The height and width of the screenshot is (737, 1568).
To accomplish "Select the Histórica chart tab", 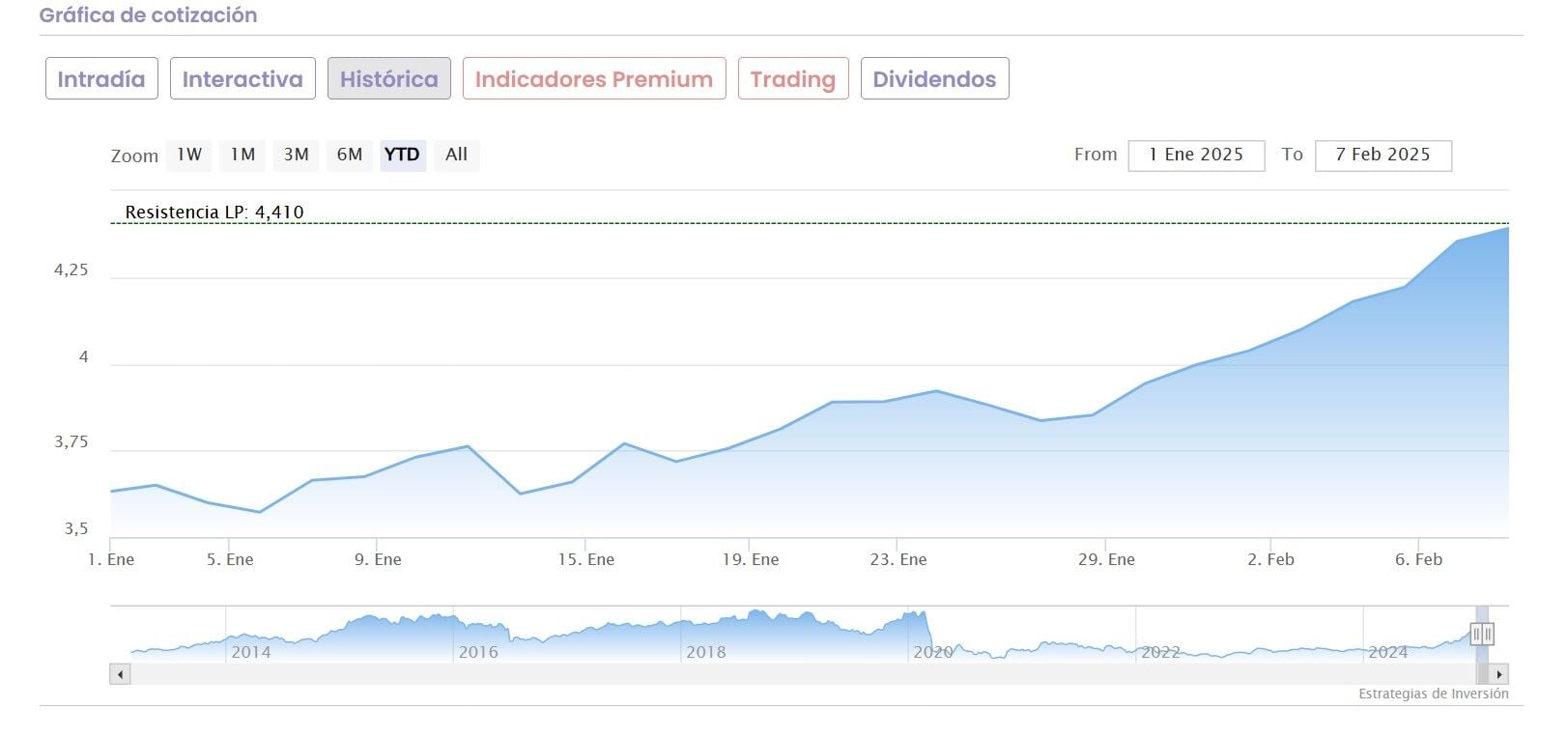I will 388,79.
